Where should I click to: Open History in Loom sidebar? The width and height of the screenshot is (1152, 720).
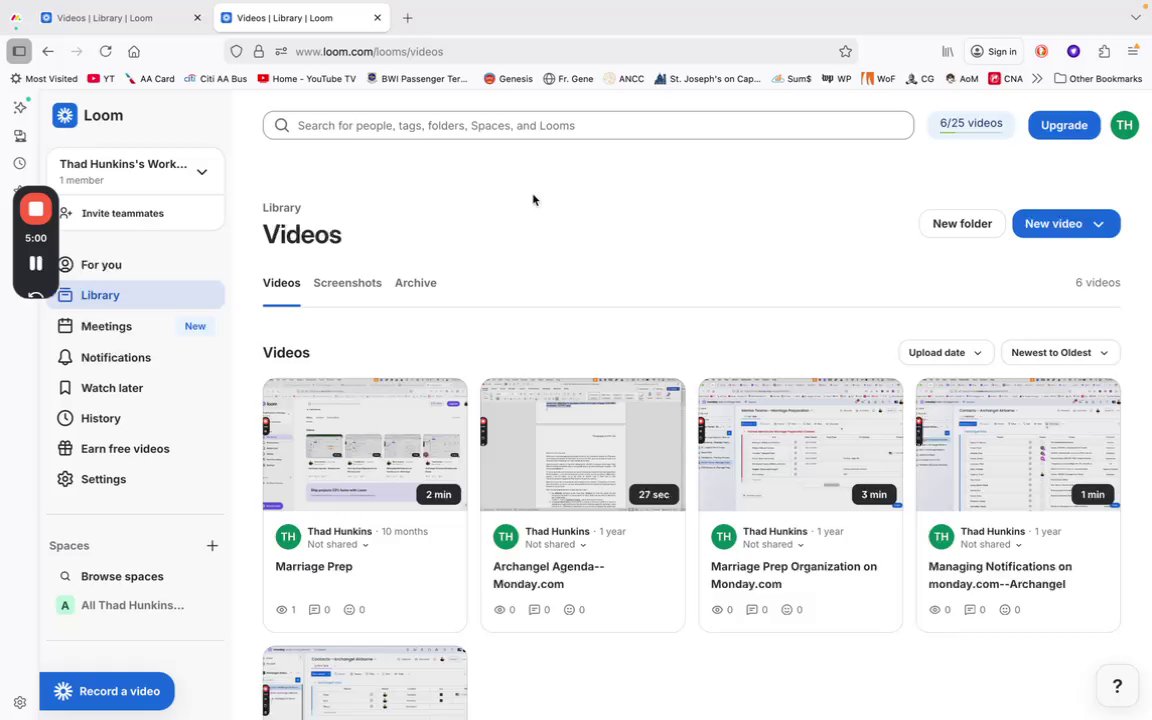click(x=136, y=419)
